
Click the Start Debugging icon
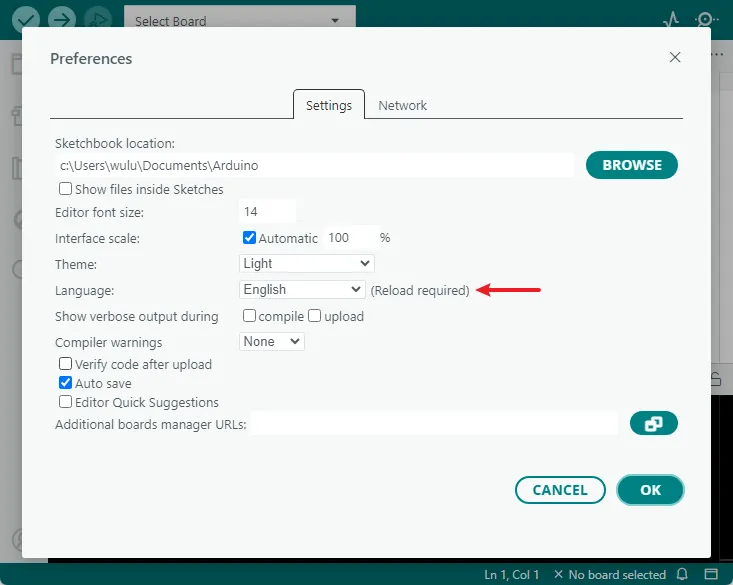tap(97, 20)
